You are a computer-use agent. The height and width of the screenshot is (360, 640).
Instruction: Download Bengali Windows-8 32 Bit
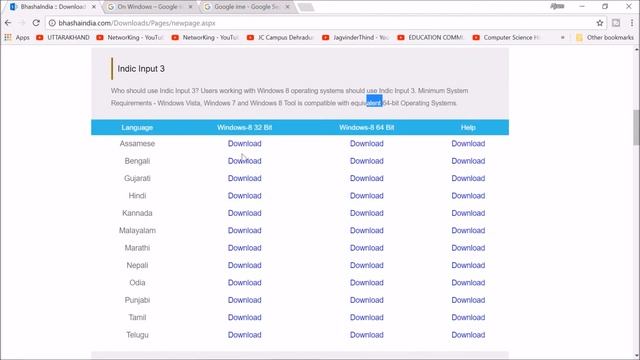(x=244, y=161)
